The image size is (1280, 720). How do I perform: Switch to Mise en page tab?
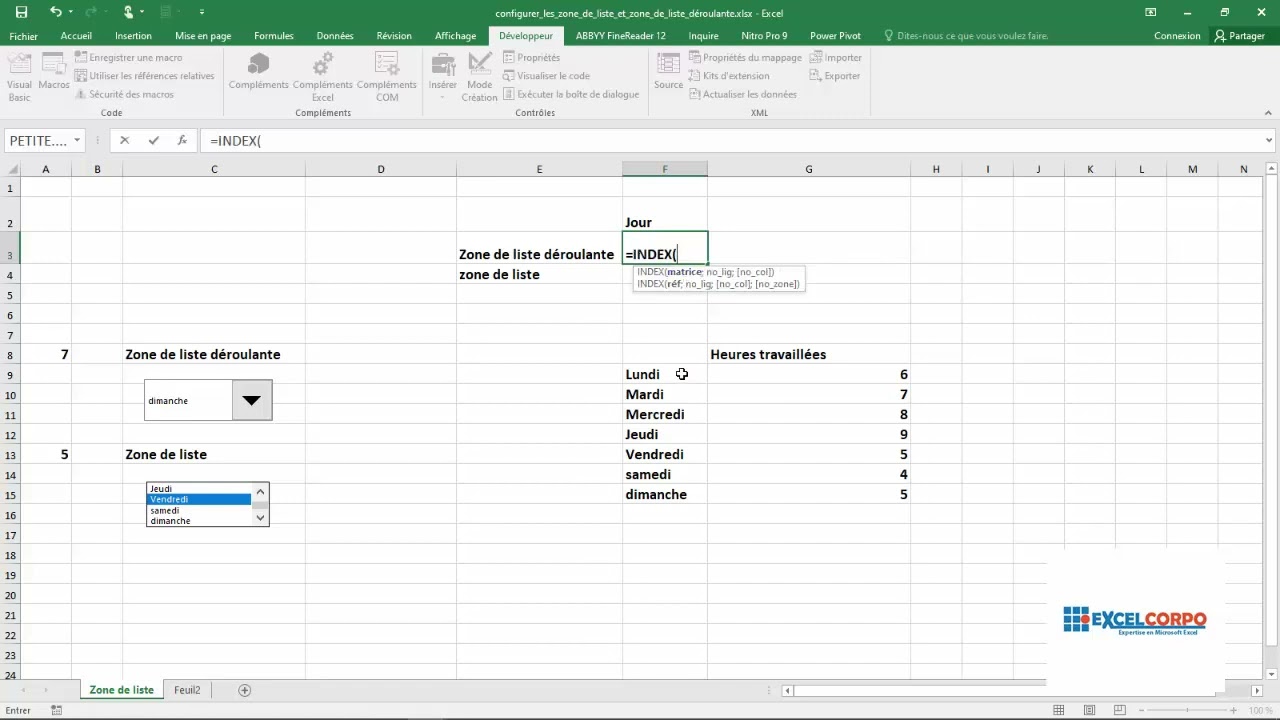pos(203,36)
